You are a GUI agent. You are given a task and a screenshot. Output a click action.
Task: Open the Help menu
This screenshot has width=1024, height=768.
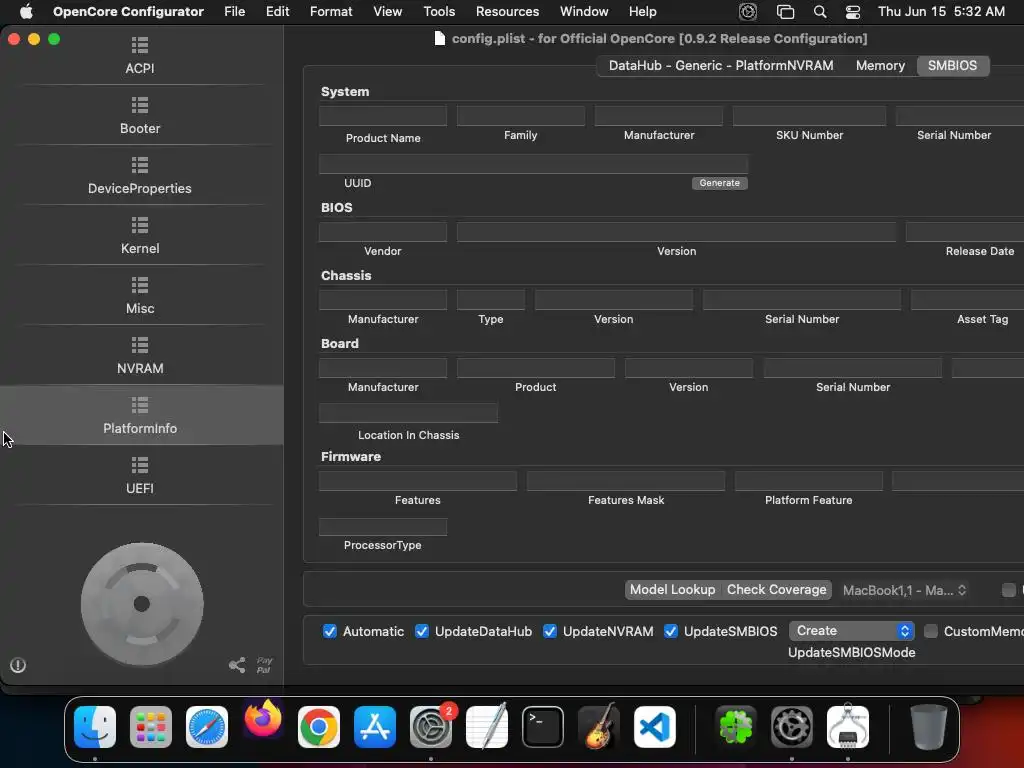643,12
